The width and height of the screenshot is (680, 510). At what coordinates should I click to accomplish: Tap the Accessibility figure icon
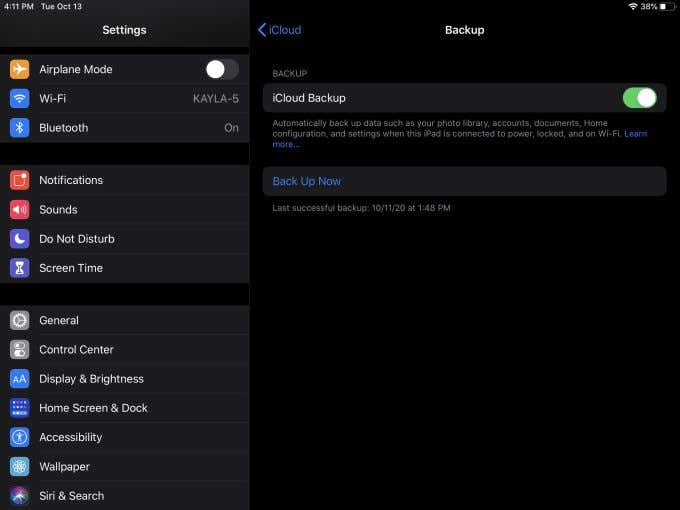point(20,437)
